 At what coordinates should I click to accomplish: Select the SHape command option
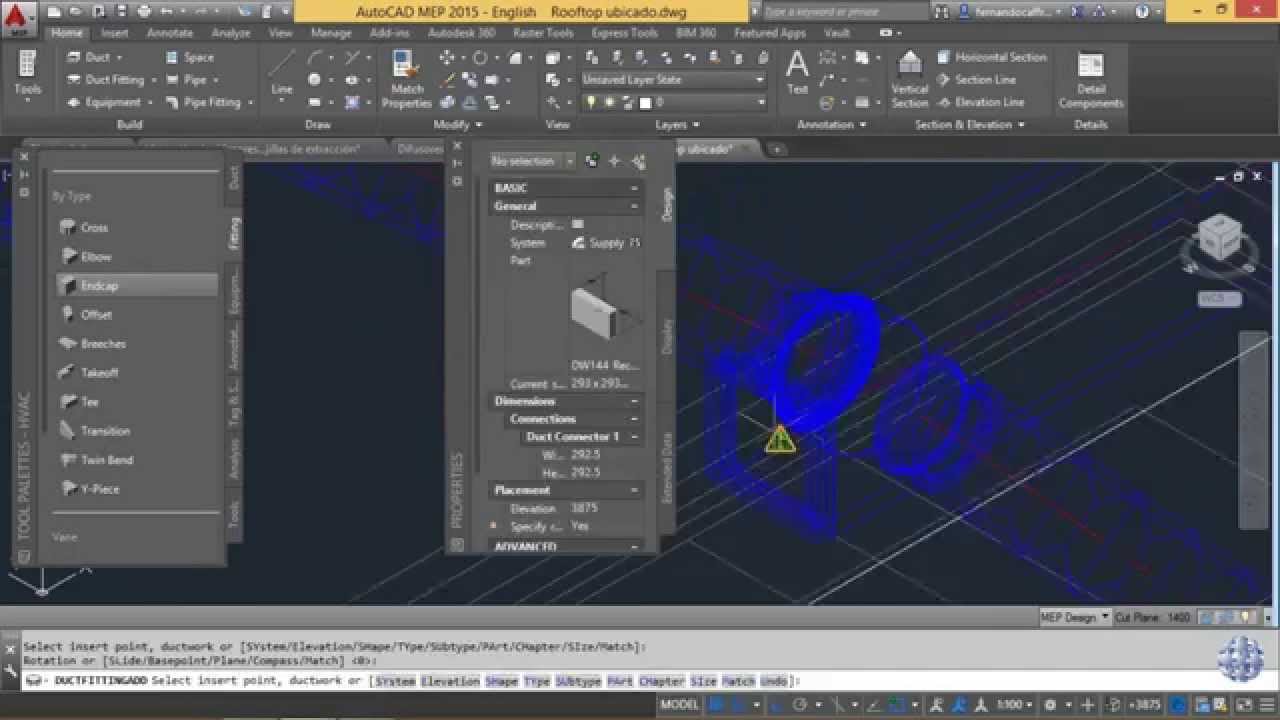click(x=501, y=681)
